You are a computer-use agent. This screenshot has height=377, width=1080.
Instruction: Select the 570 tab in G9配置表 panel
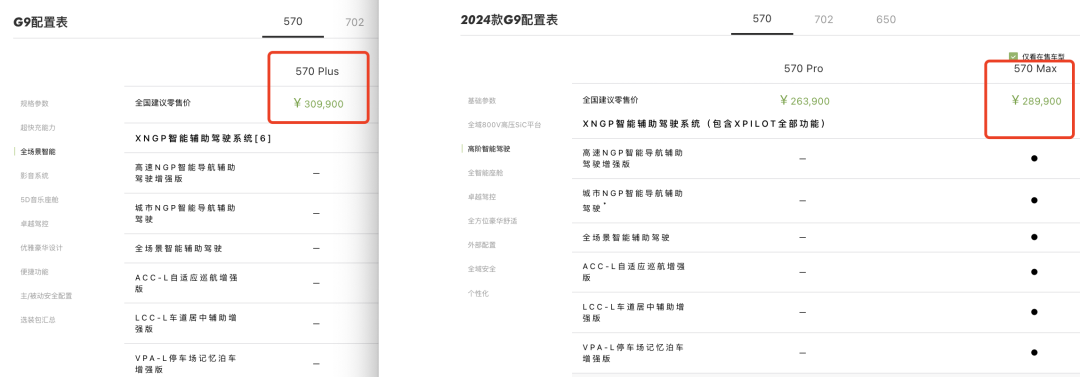(x=293, y=21)
